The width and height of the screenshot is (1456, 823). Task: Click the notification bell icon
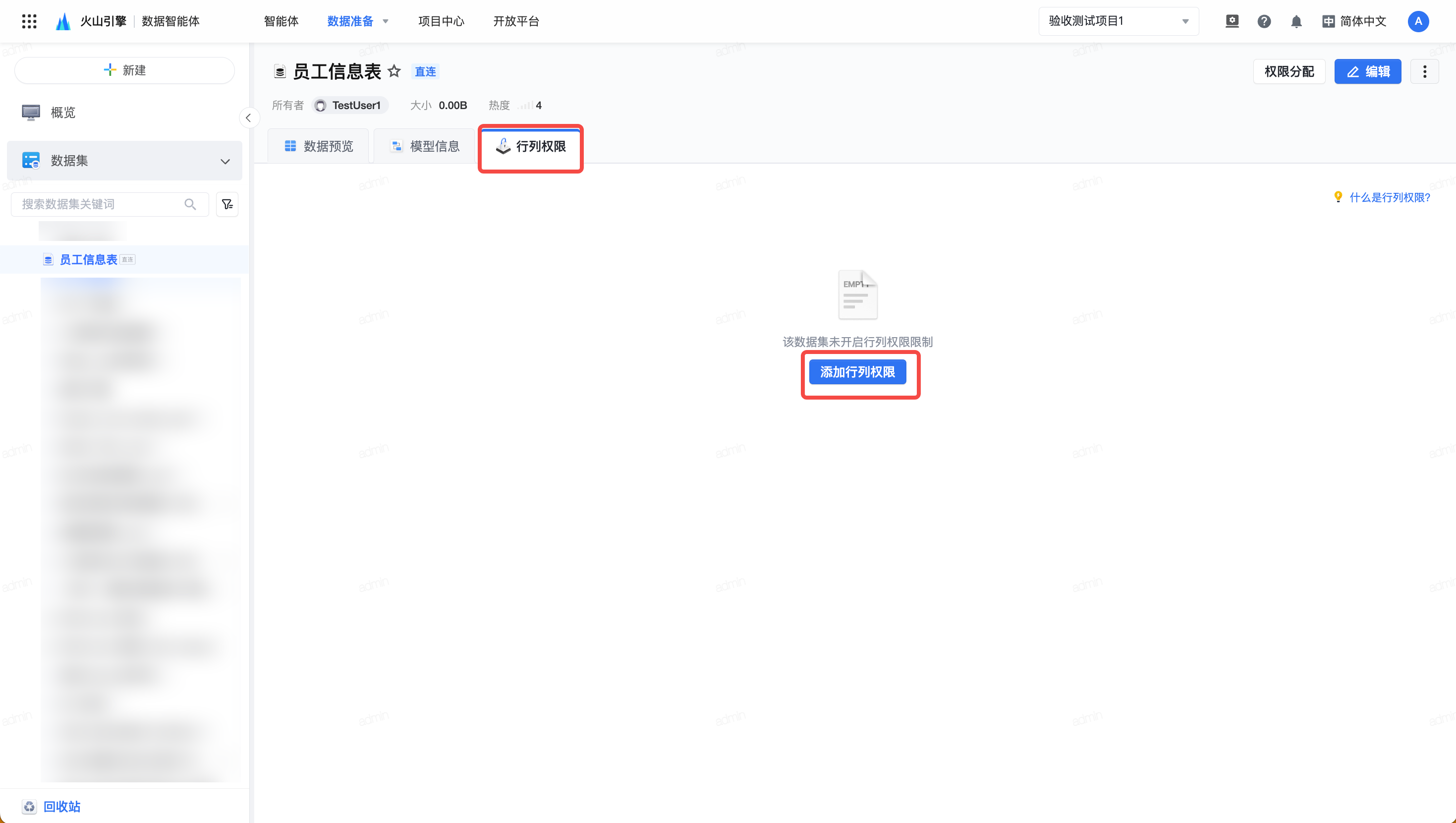(1296, 21)
